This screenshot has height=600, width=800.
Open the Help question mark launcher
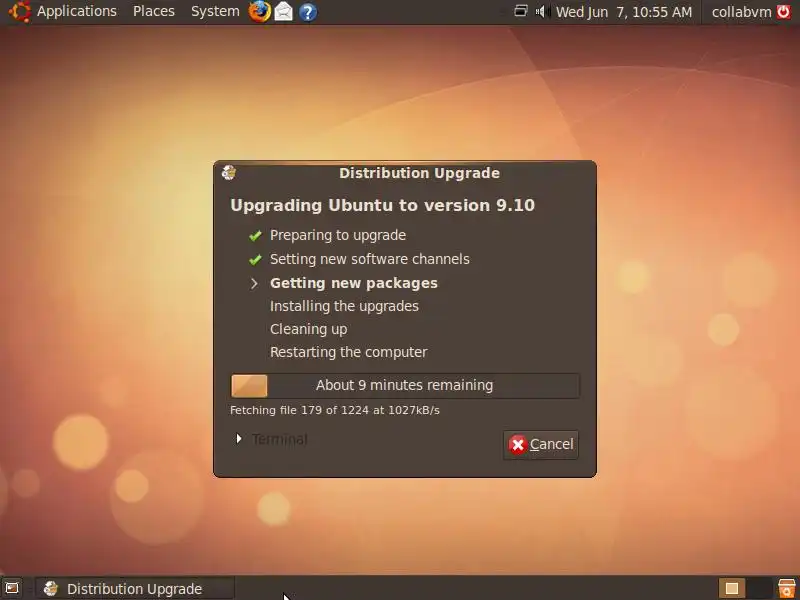[x=308, y=12]
